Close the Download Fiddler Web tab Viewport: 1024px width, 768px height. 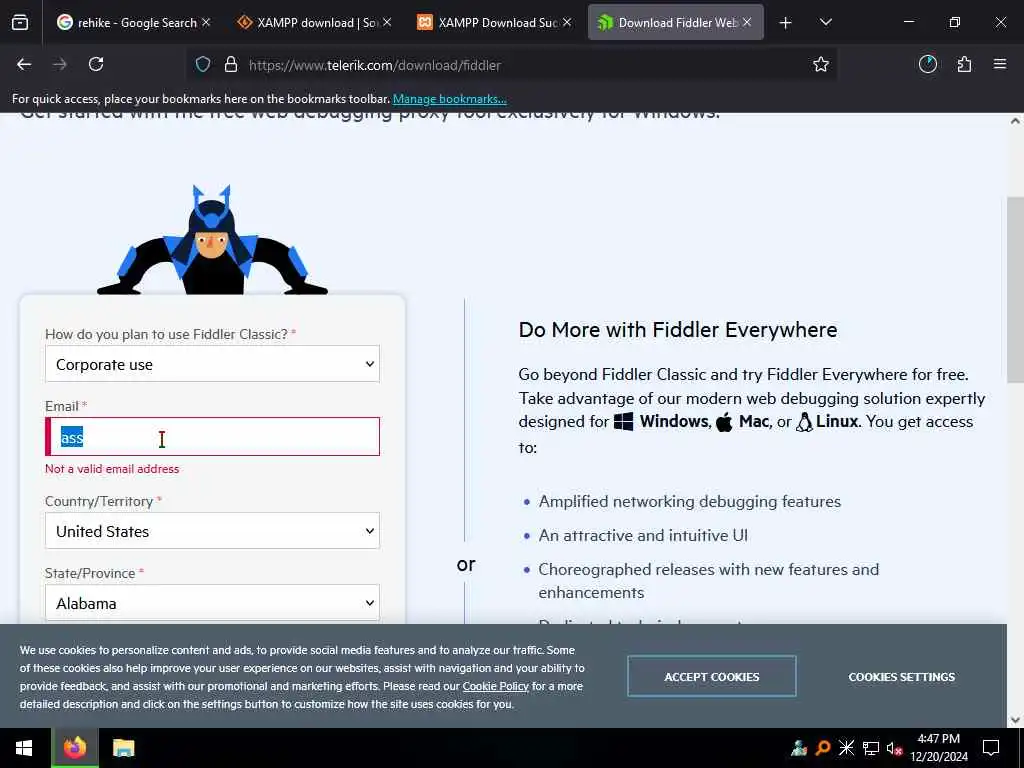click(x=746, y=22)
